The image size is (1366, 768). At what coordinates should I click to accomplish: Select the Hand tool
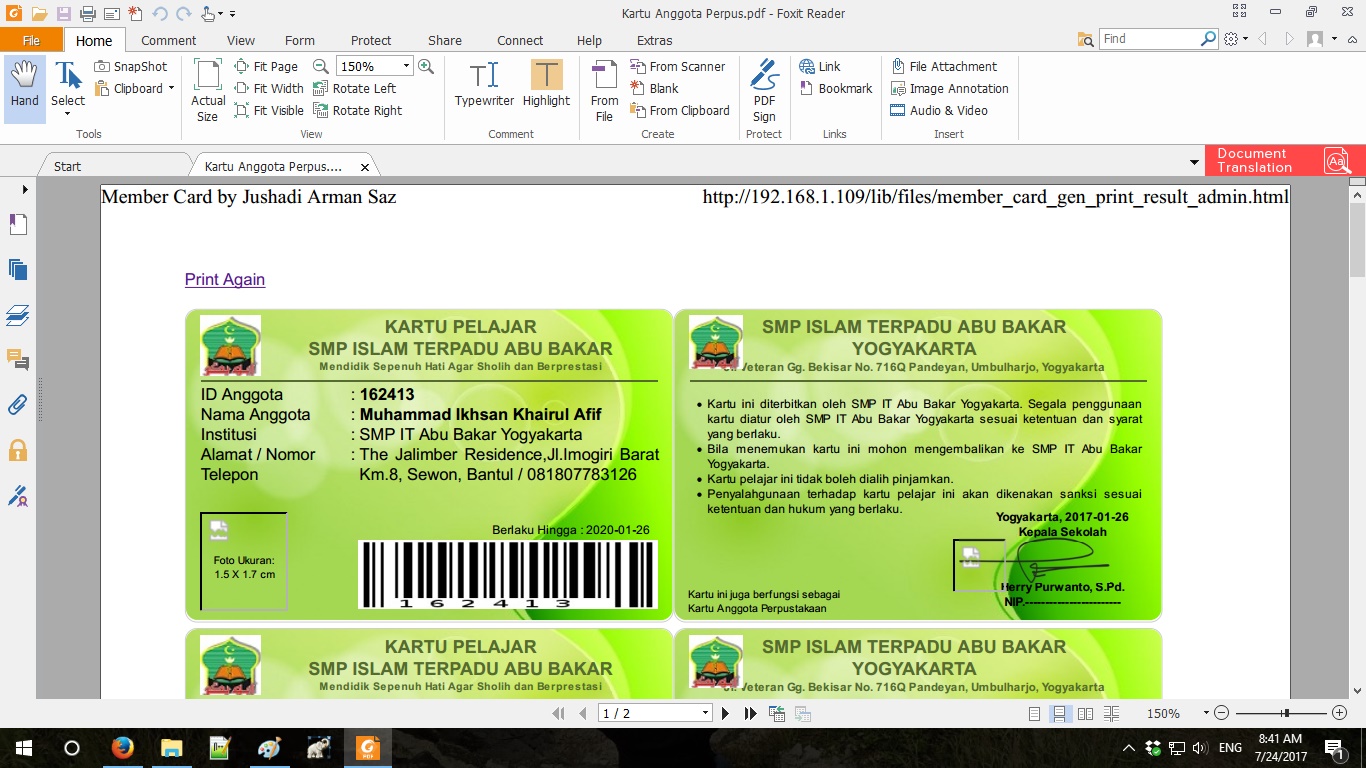tap(25, 88)
